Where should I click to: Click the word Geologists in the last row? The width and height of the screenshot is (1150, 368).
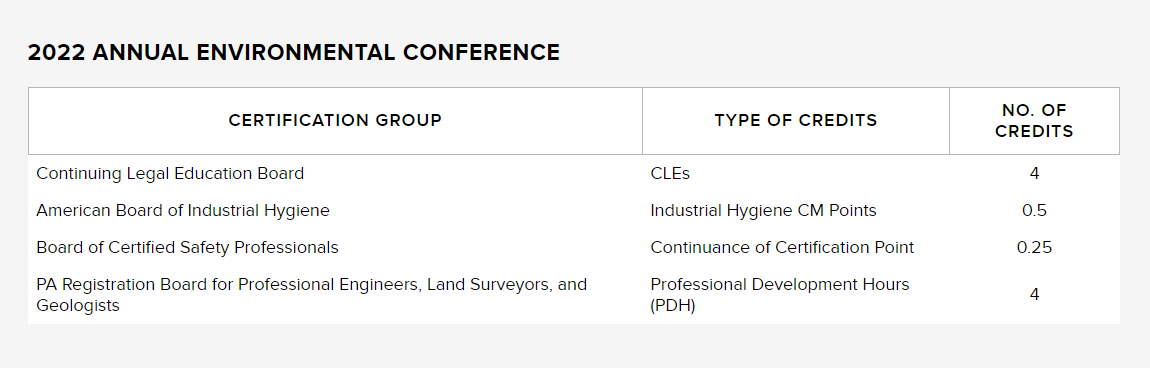point(78,305)
